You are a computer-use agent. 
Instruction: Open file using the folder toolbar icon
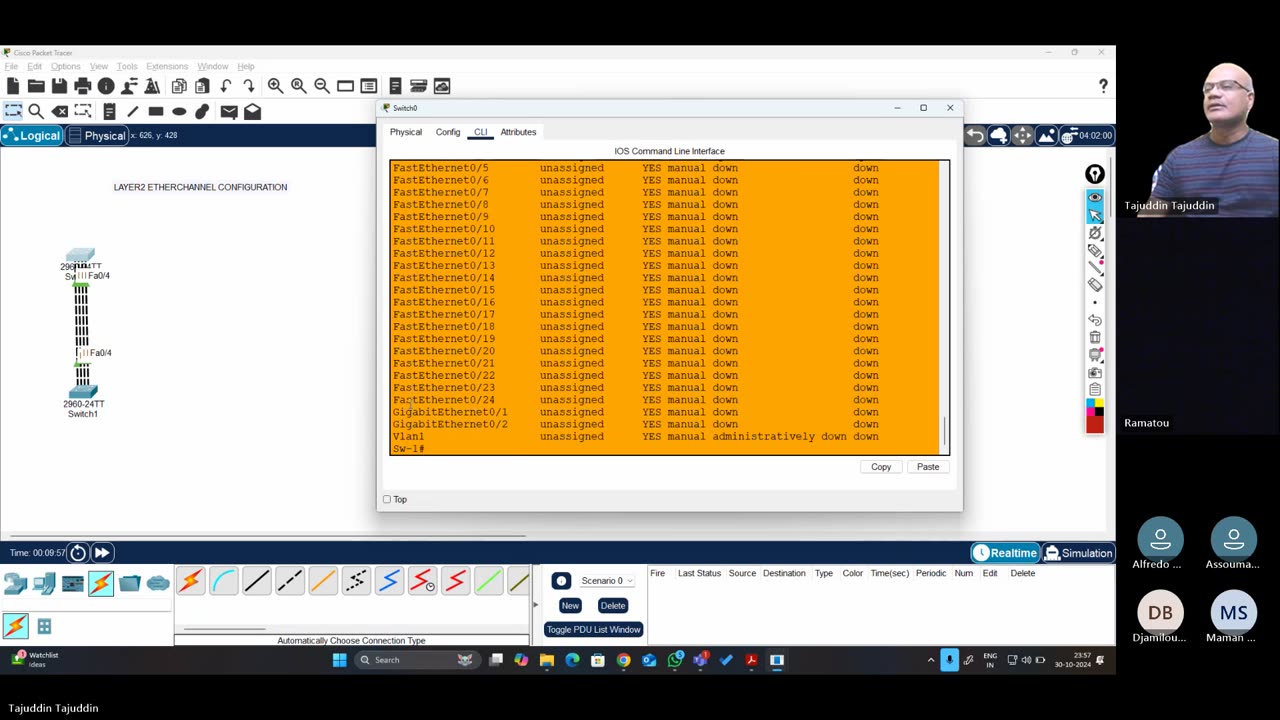click(x=36, y=86)
